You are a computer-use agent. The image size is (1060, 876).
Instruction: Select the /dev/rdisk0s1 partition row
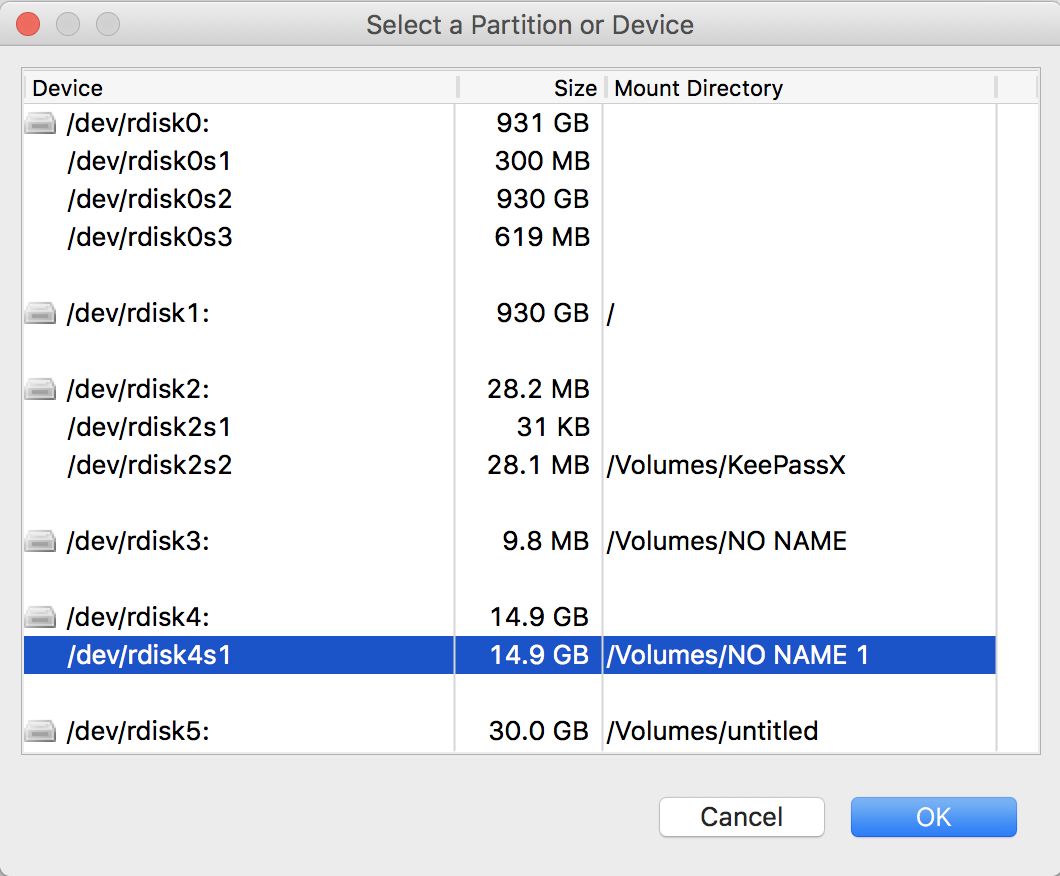[150, 161]
